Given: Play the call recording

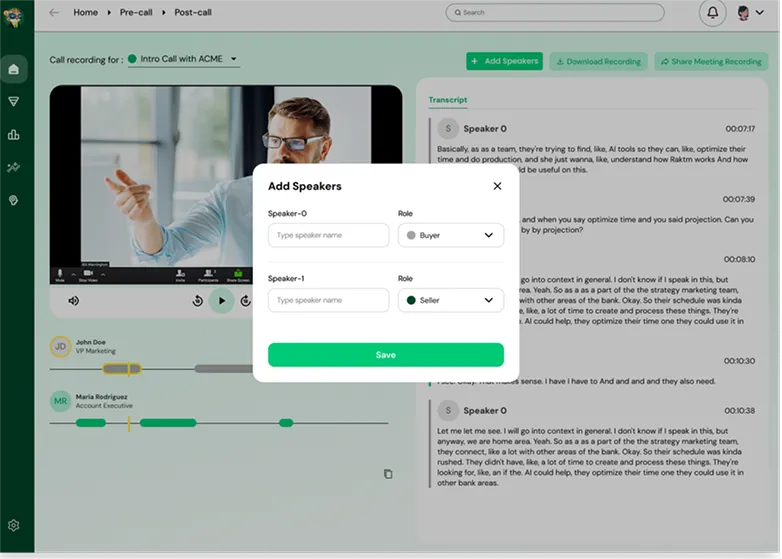Looking at the screenshot, I should tap(222, 301).
